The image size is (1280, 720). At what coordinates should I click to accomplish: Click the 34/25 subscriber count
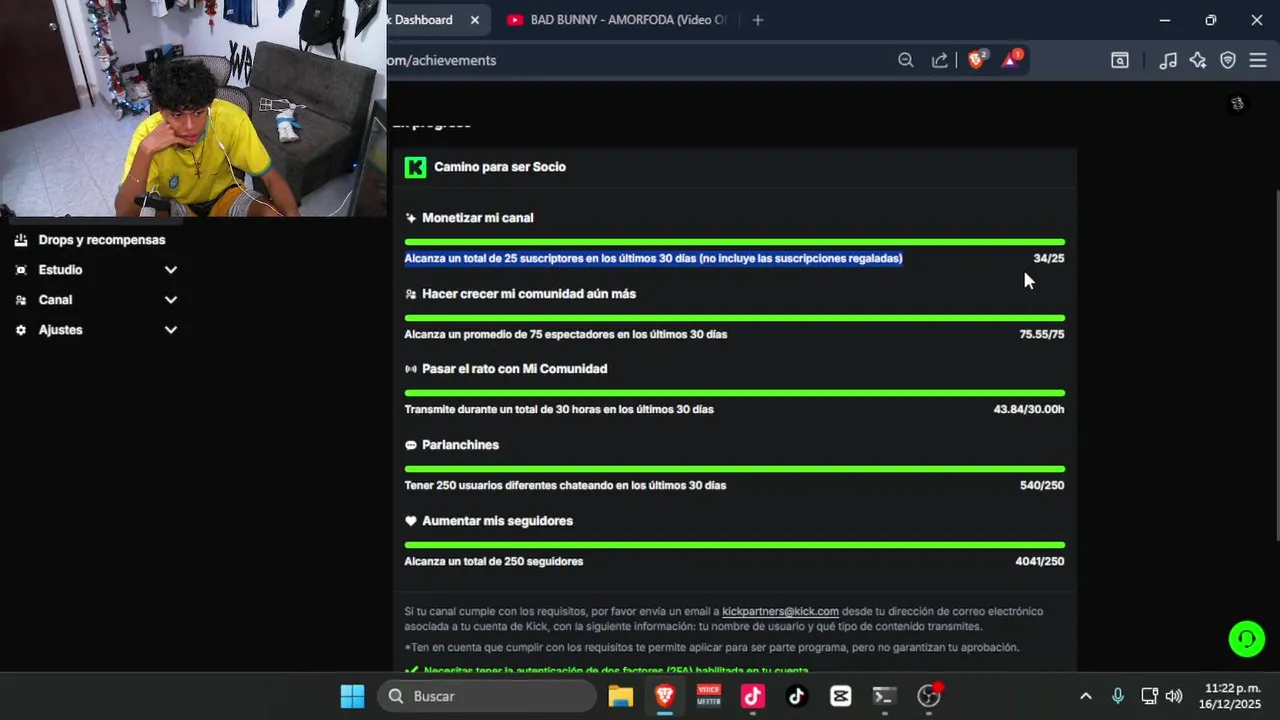click(1049, 258)
